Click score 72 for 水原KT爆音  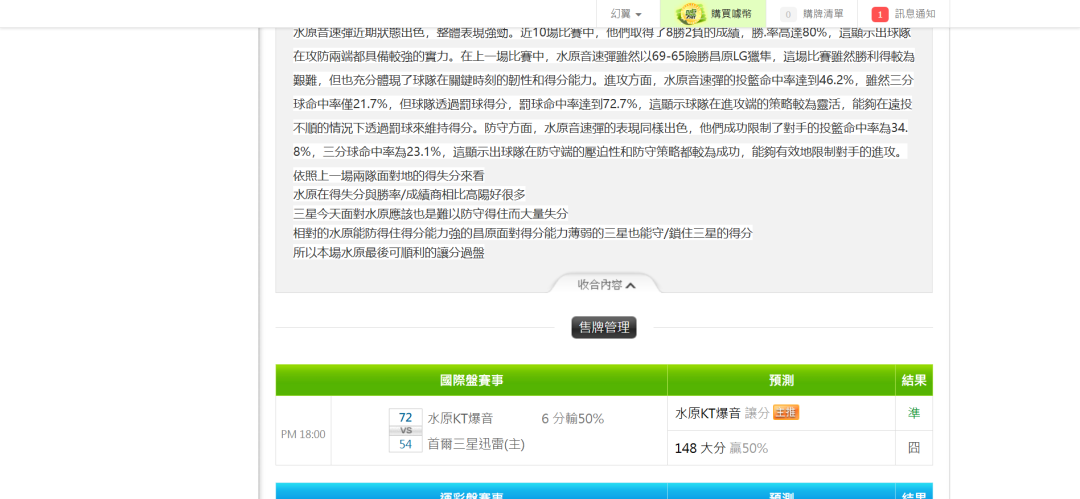point(406,417)
